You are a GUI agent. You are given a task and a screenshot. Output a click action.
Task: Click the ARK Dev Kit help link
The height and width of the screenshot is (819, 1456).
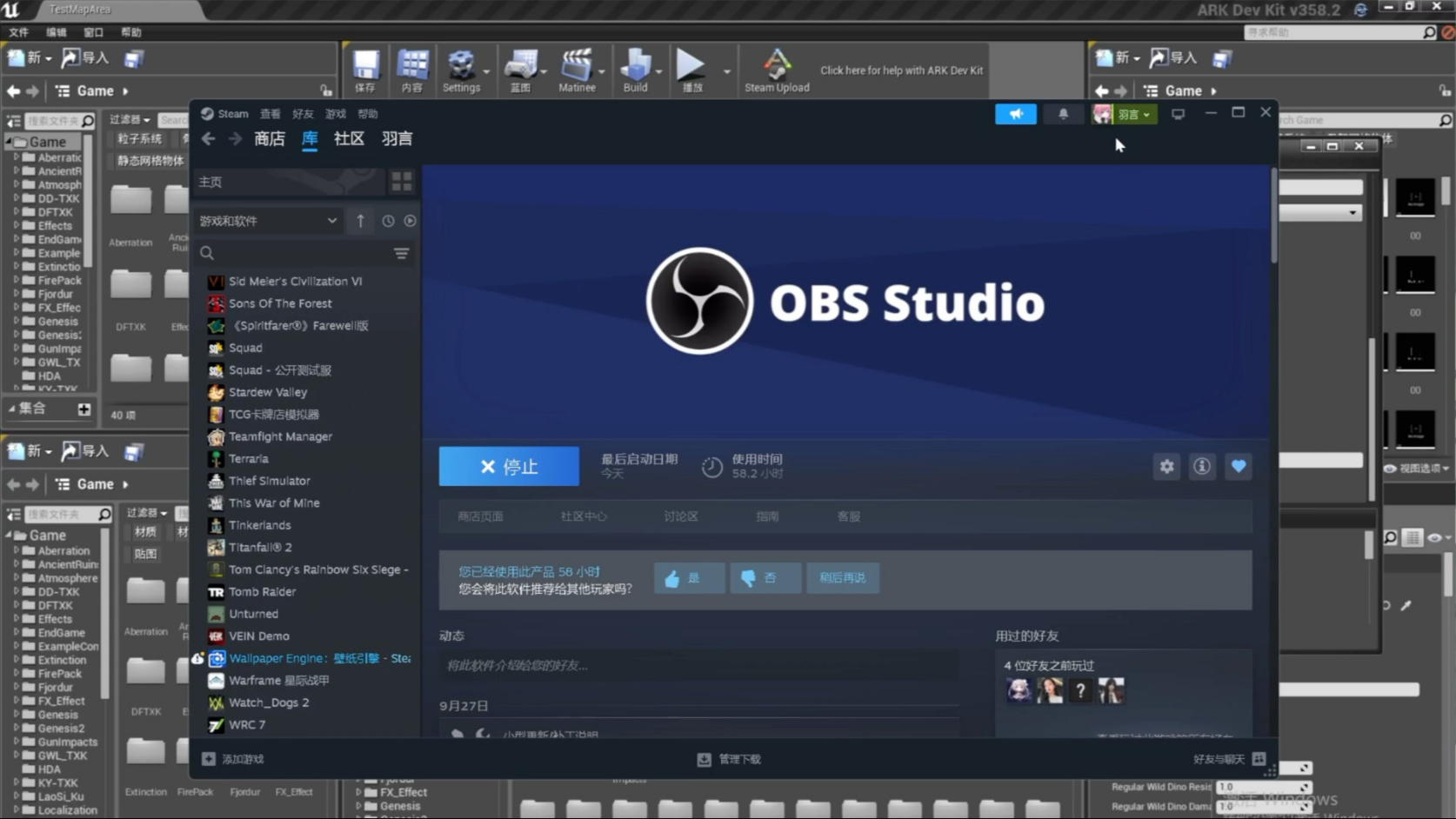click(x=902, y=70)
